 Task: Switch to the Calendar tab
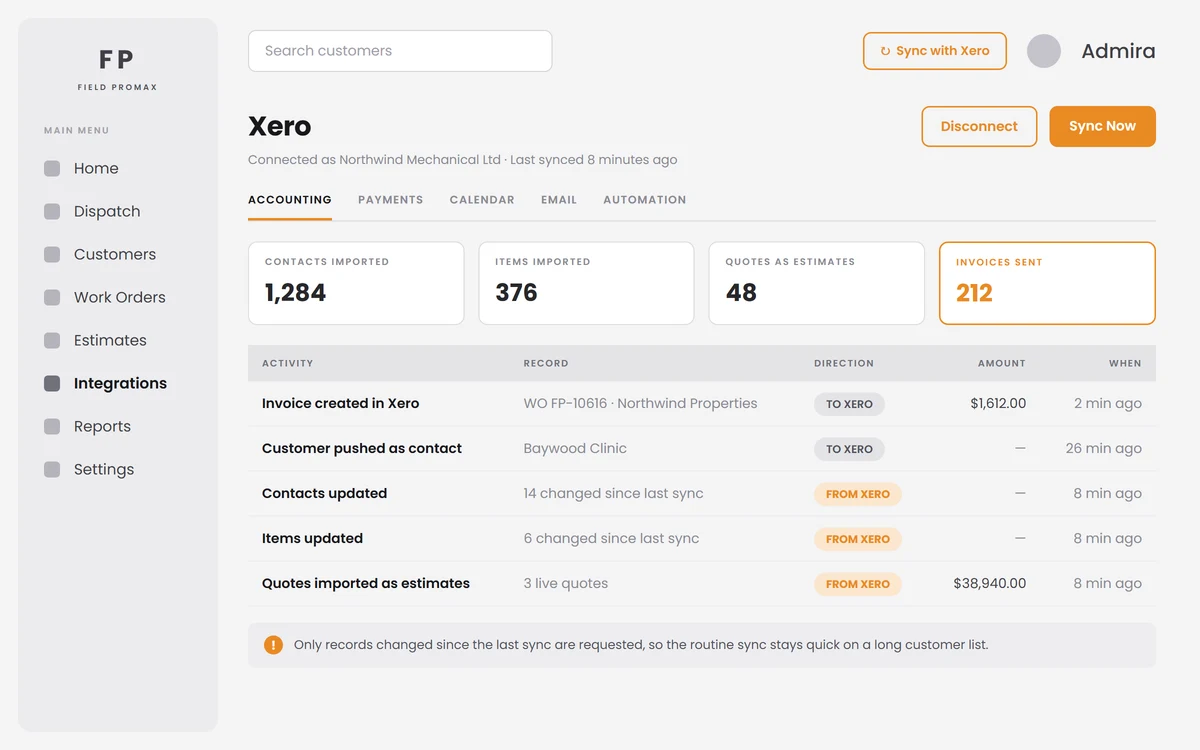[482, 200]
